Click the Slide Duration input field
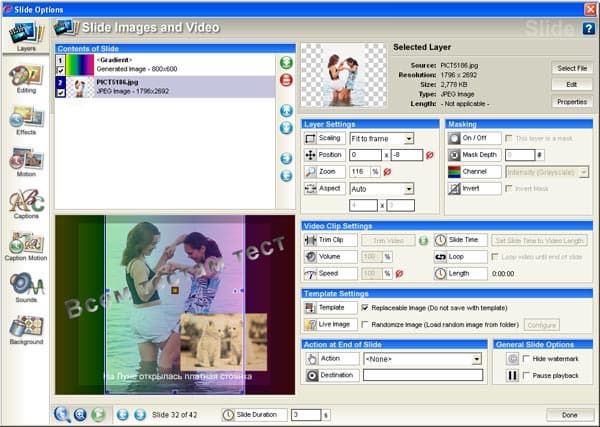 (x=306, y=415)
